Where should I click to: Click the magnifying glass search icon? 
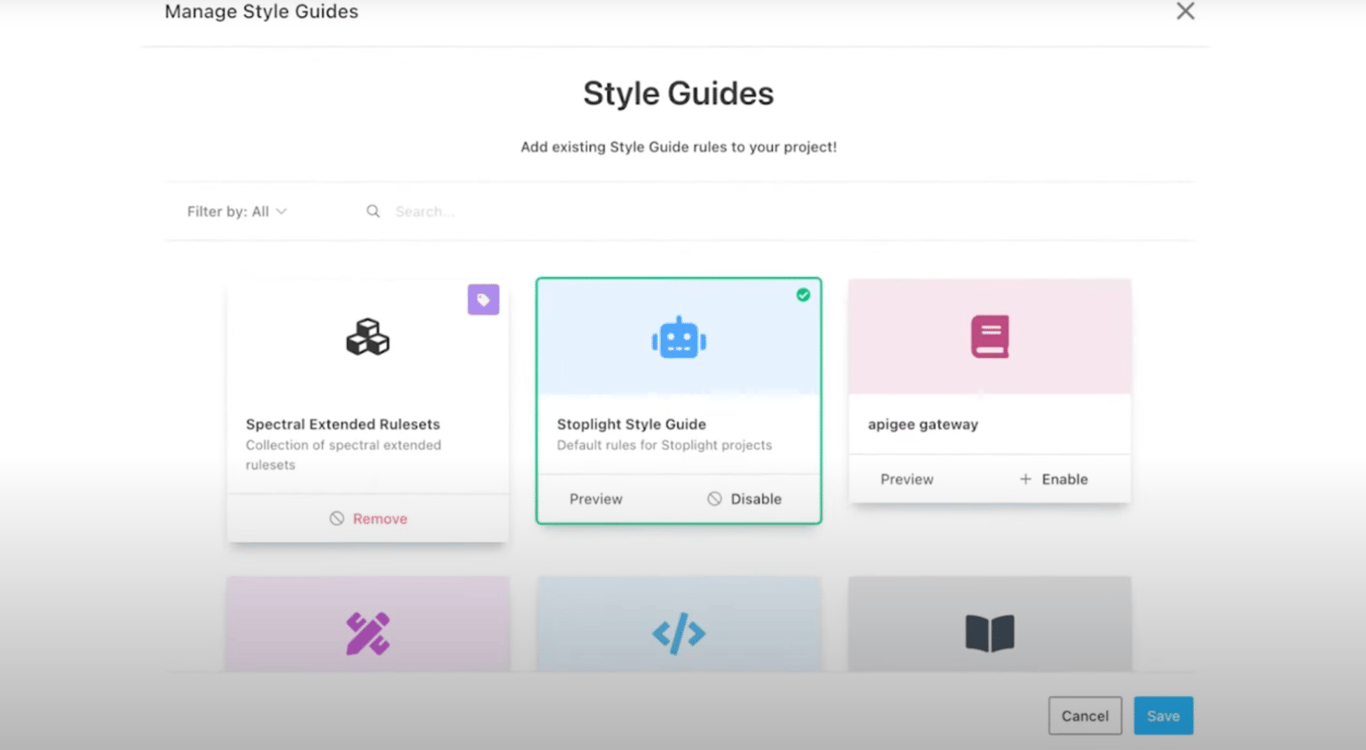pos(373,211)
